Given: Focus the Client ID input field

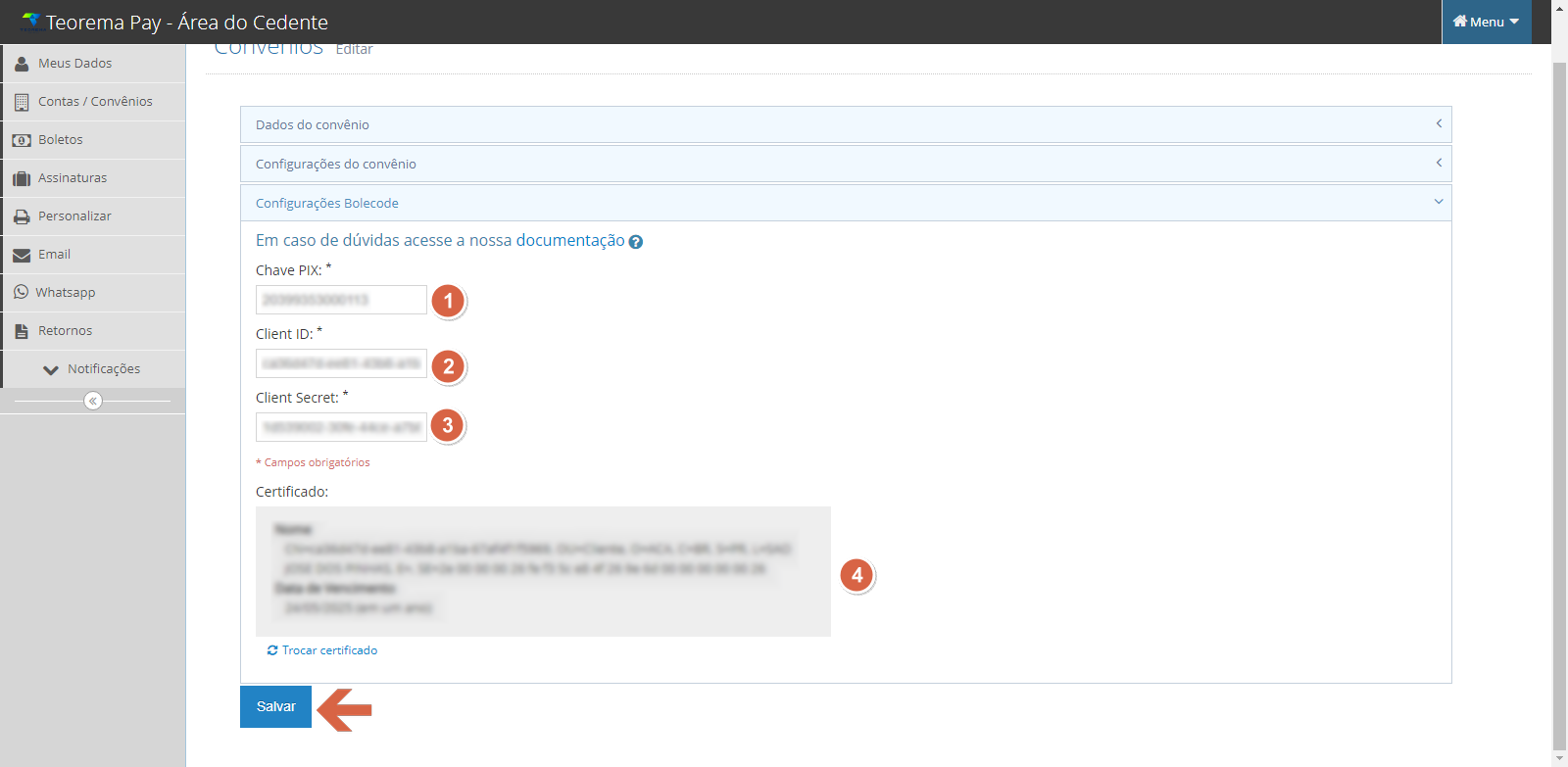Looking at the screenshot, I should pos(341,363).
